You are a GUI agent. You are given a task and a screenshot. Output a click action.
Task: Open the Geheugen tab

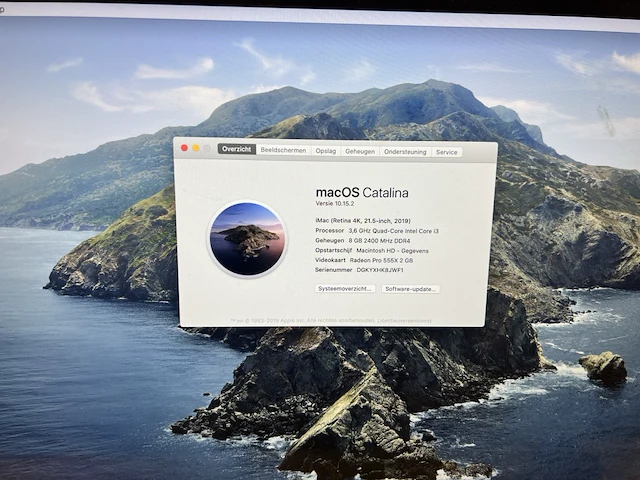point(360,151)
